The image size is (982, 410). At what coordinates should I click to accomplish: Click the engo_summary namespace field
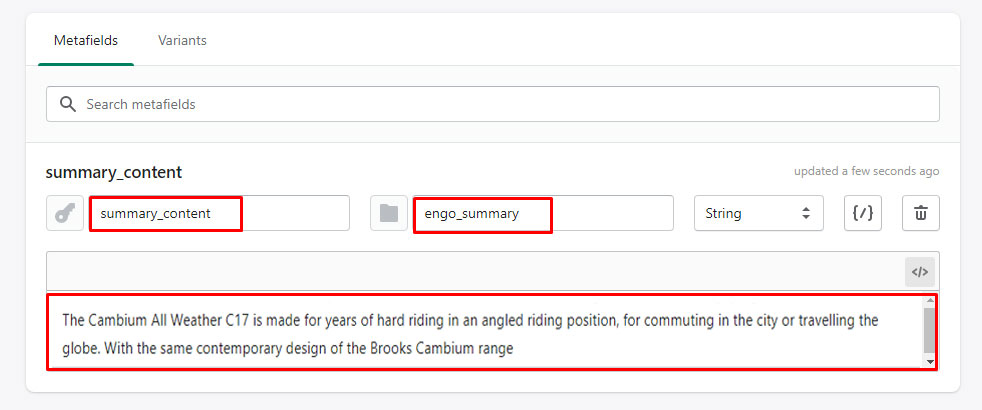point(544,213)
